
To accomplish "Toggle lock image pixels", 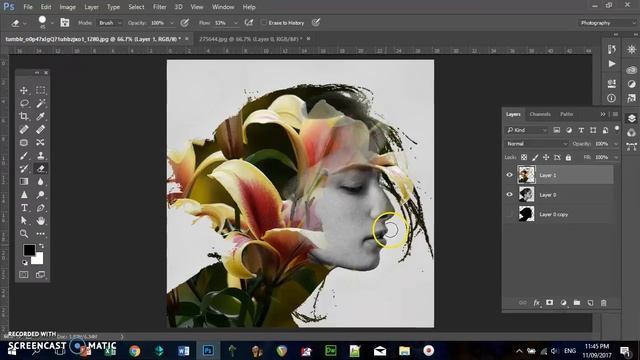I will pos(535,157).
